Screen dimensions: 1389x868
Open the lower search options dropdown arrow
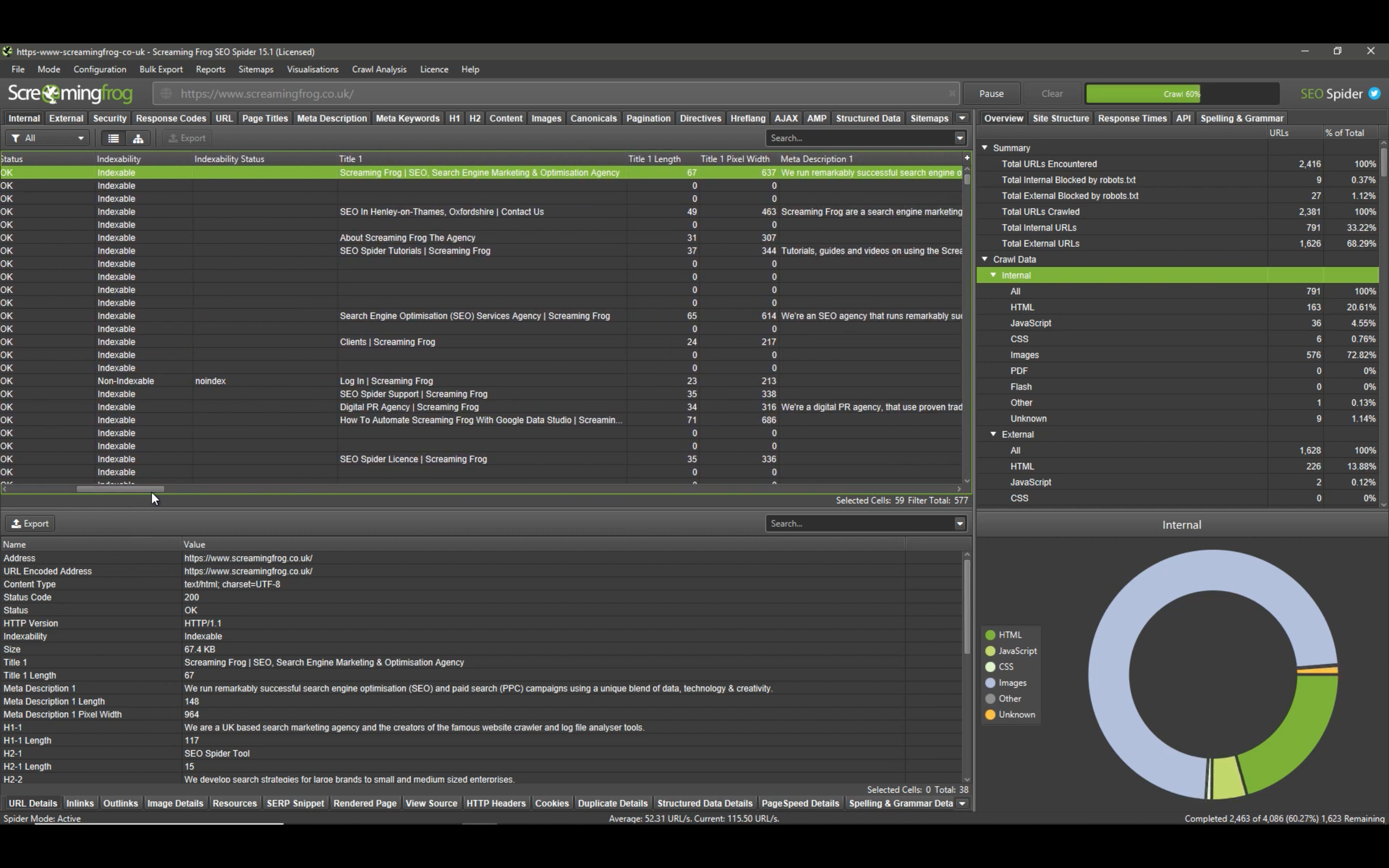960,524
